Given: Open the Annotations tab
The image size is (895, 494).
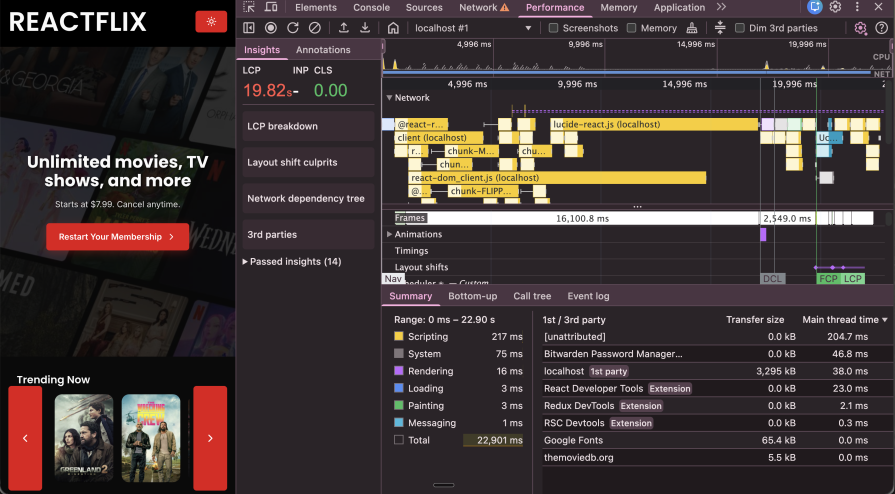Looking at the screenshot, I should click(x=323, y=50).
